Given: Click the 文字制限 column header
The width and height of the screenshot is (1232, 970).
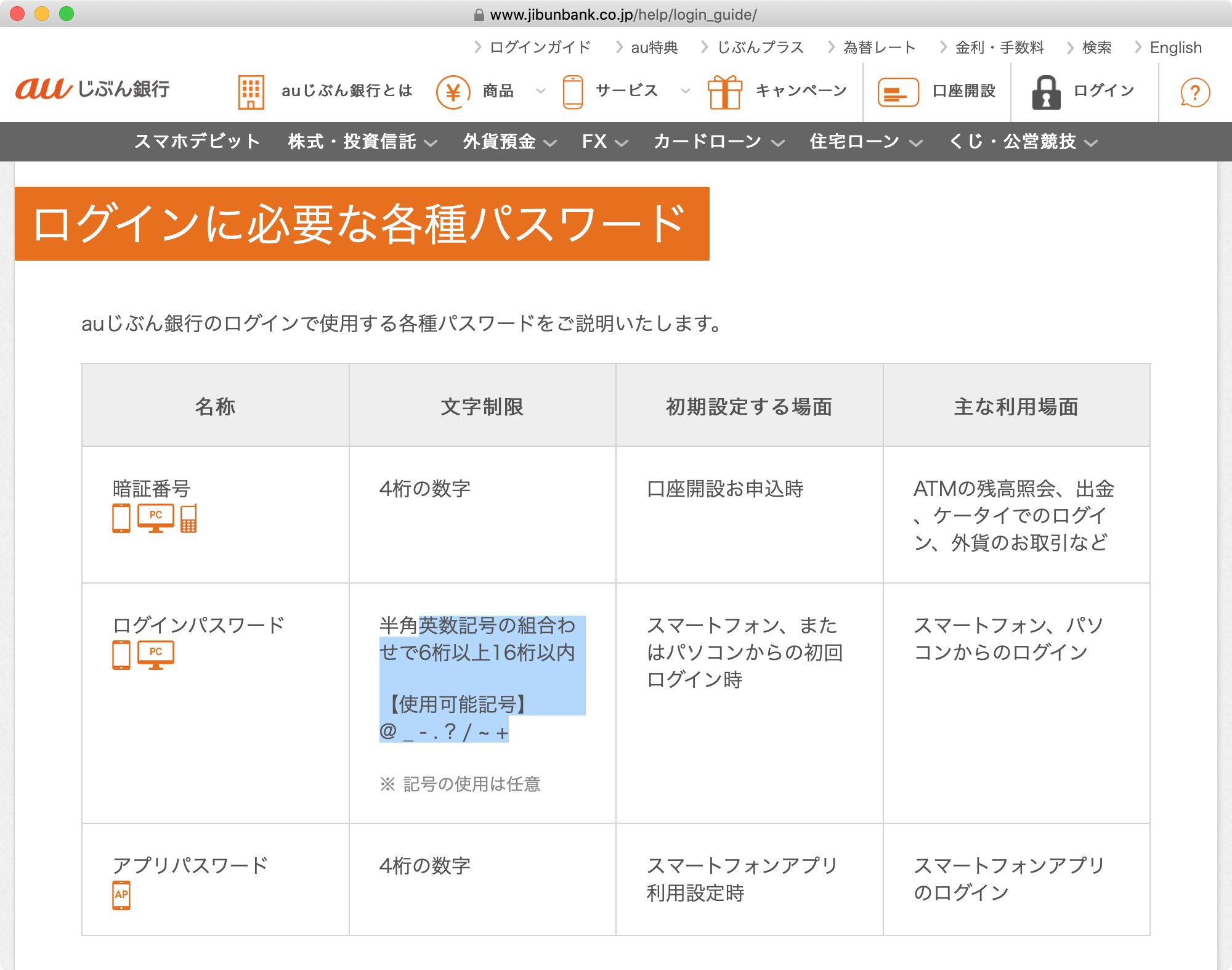Looking at the screenshot, I should point(482,406).
